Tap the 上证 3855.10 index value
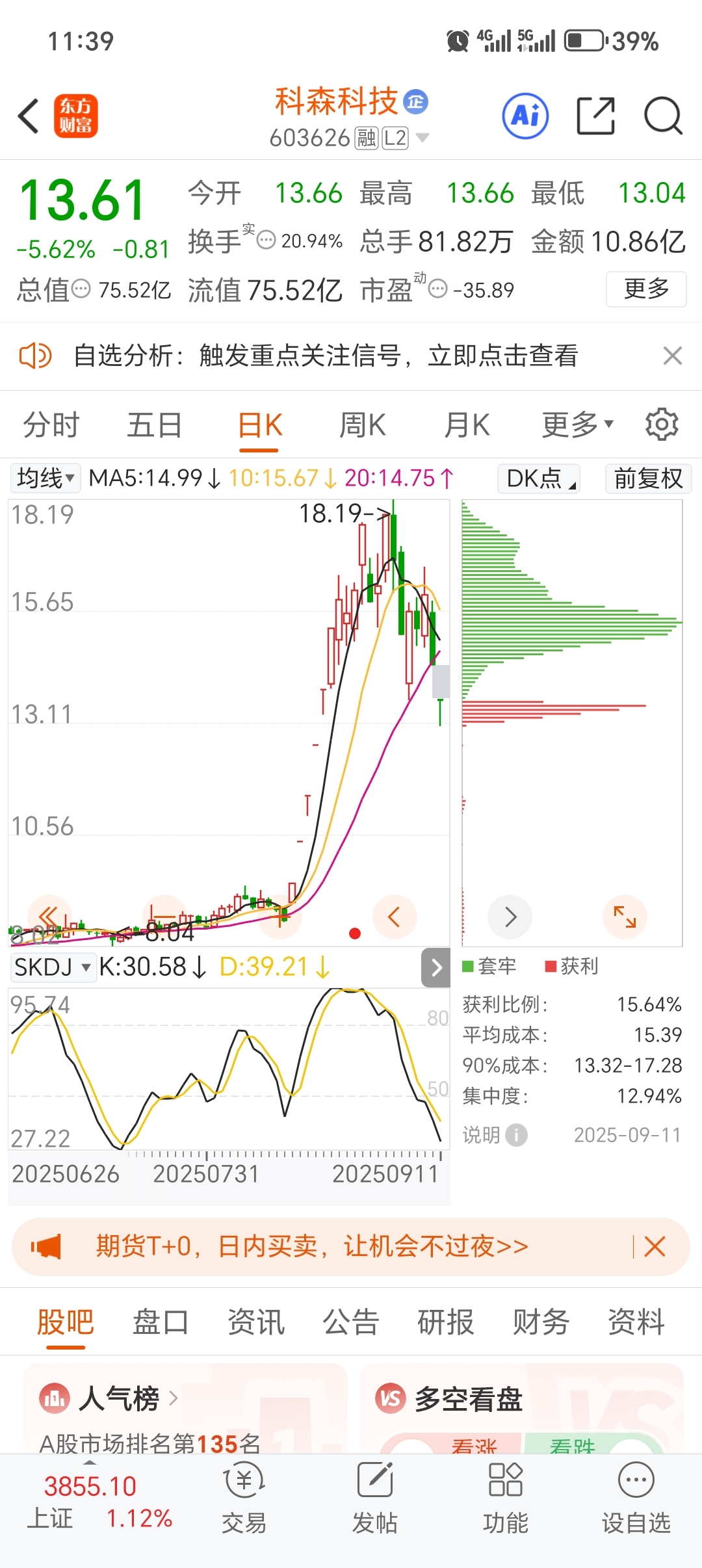Screen dimensions: 702x1568 coord(90,1487)
